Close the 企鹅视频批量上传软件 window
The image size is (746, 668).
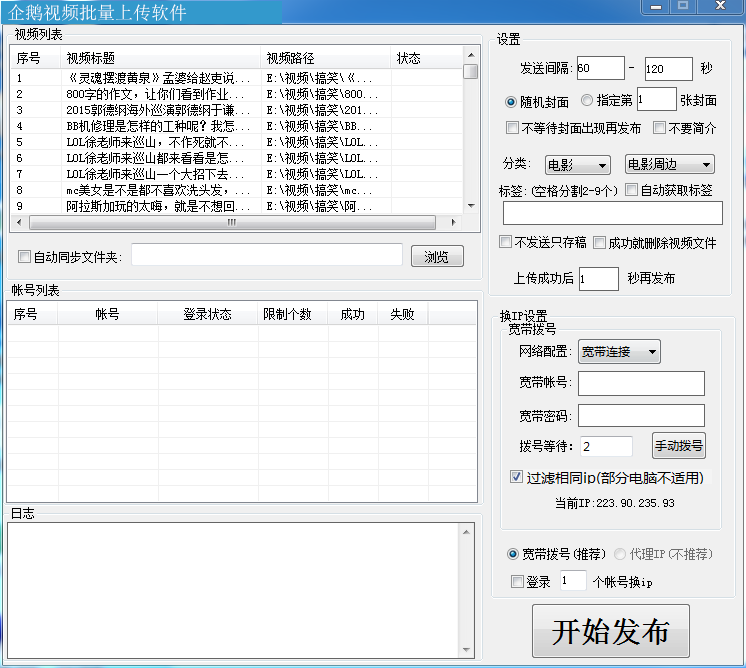point(720,6)
